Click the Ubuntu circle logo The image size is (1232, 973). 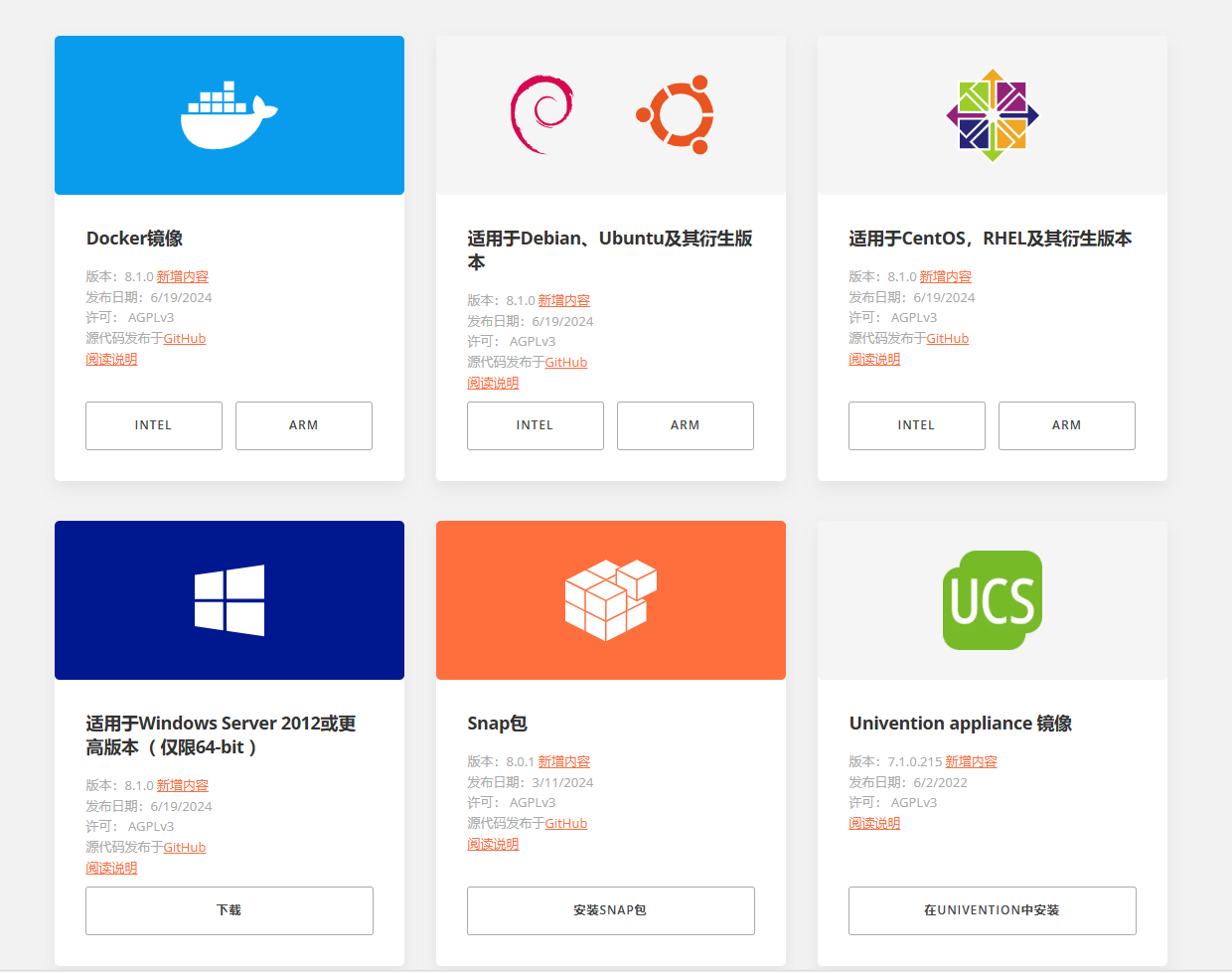tap(677, 115)
